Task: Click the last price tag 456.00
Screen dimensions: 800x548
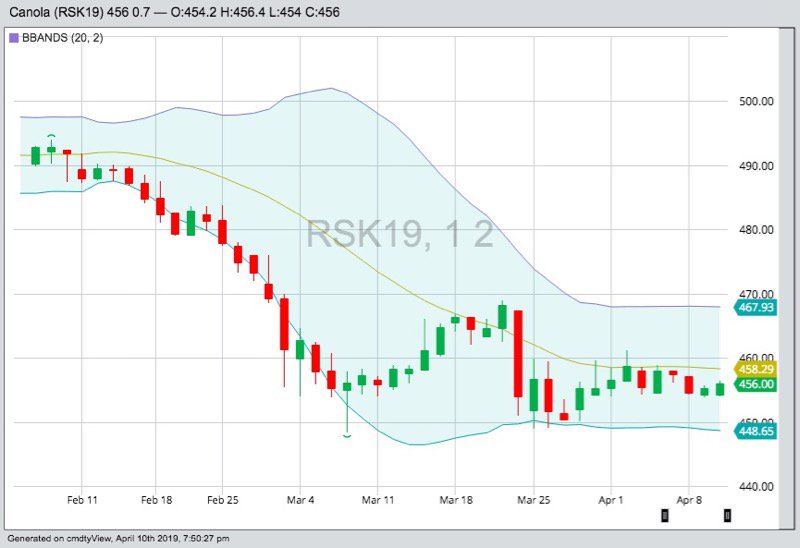Action: click(x=756, y=384)
